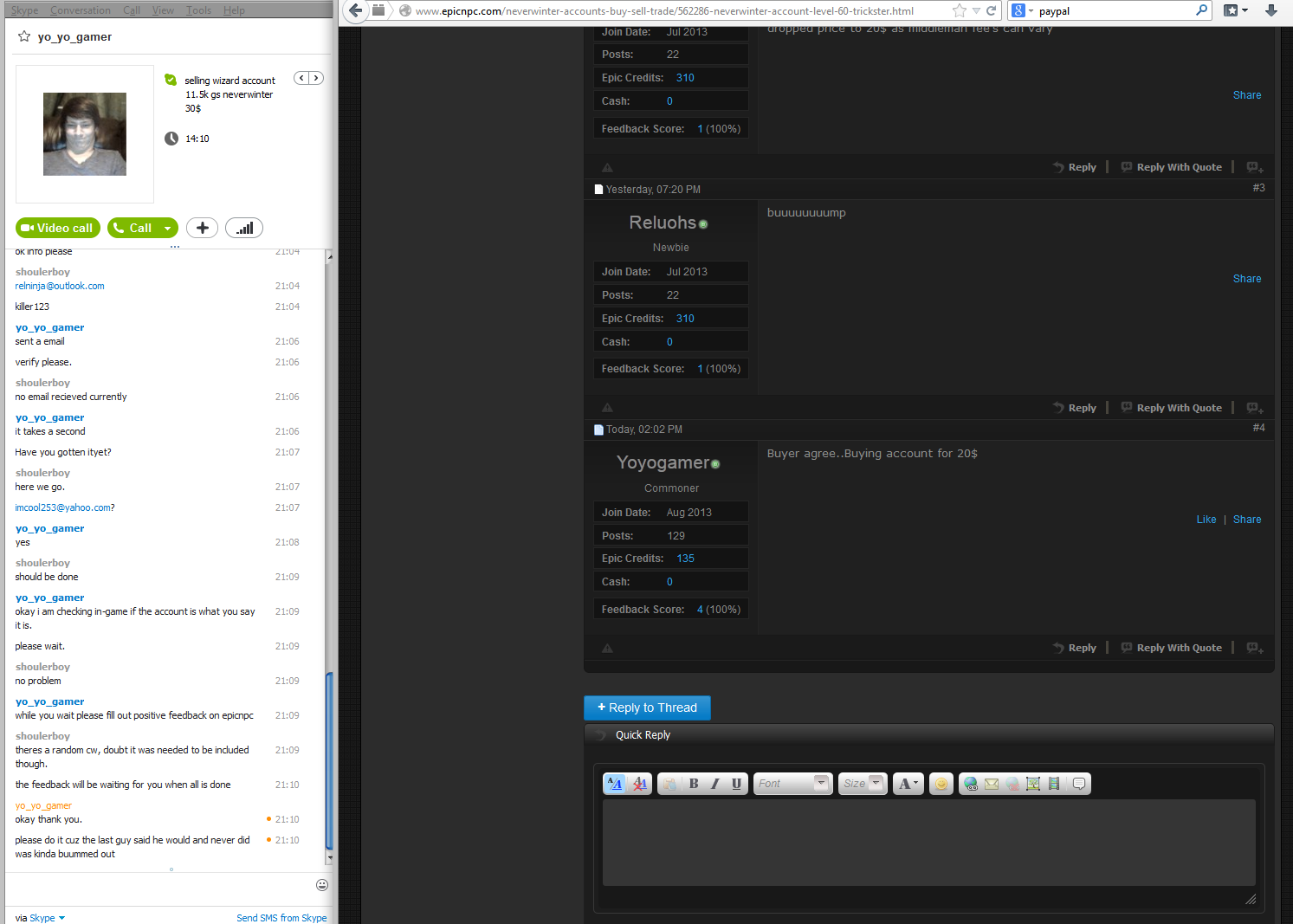Click the imcool253@yahoo.com email link

[x=63, y=507]
